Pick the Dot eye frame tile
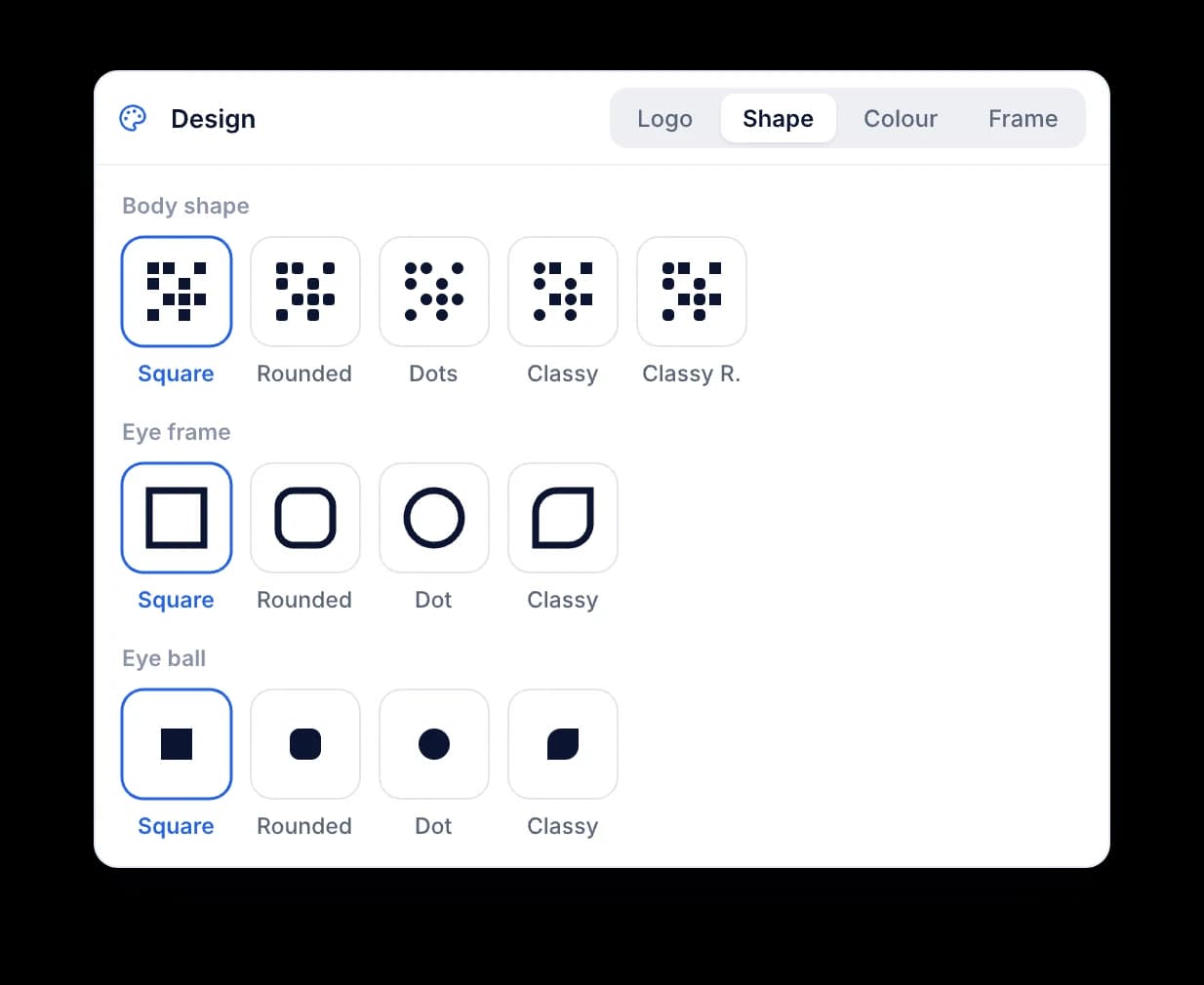Image resolution: width=1204 pixels, height=985 pixels. tap(434, 518)
